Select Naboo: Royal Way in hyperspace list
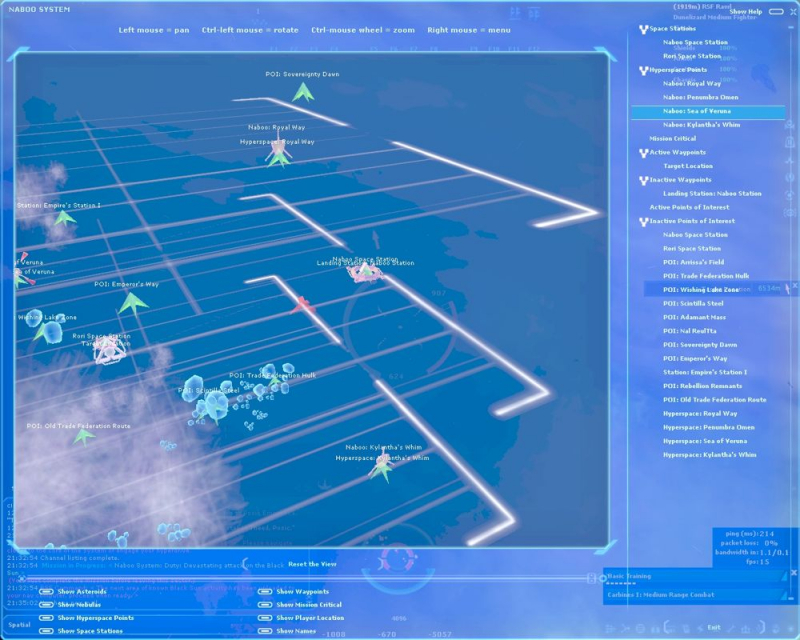 (x=692, y=84)
